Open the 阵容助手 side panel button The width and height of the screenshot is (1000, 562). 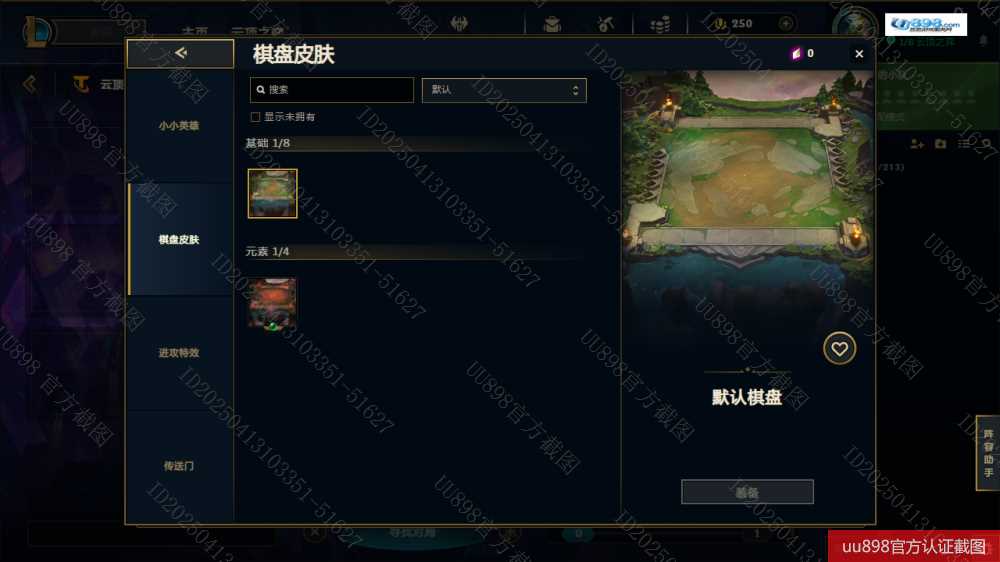pos(988,453)
